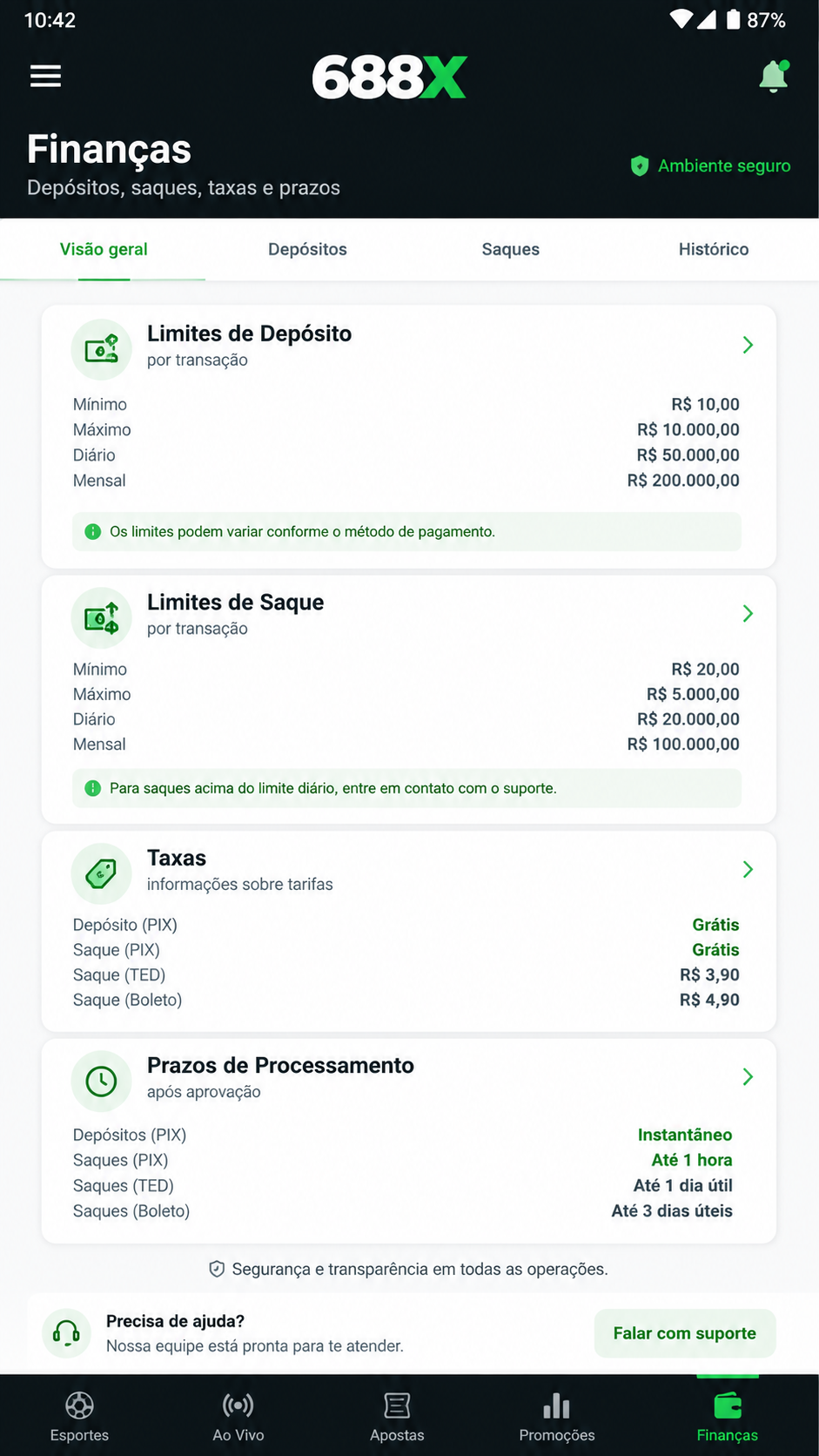This screenshot has width=819, height=1456.
Task: Tap the 688X logo
Action: point(389,77)
